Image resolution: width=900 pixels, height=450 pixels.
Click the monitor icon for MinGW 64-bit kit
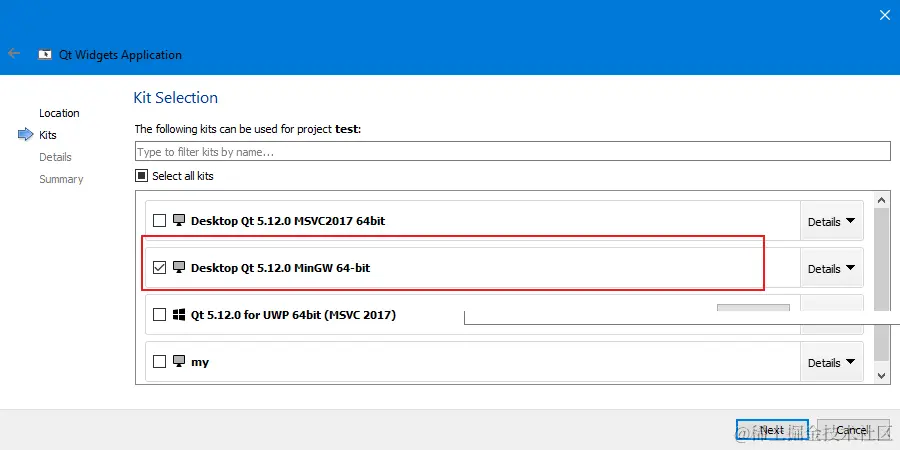(179, 267)
